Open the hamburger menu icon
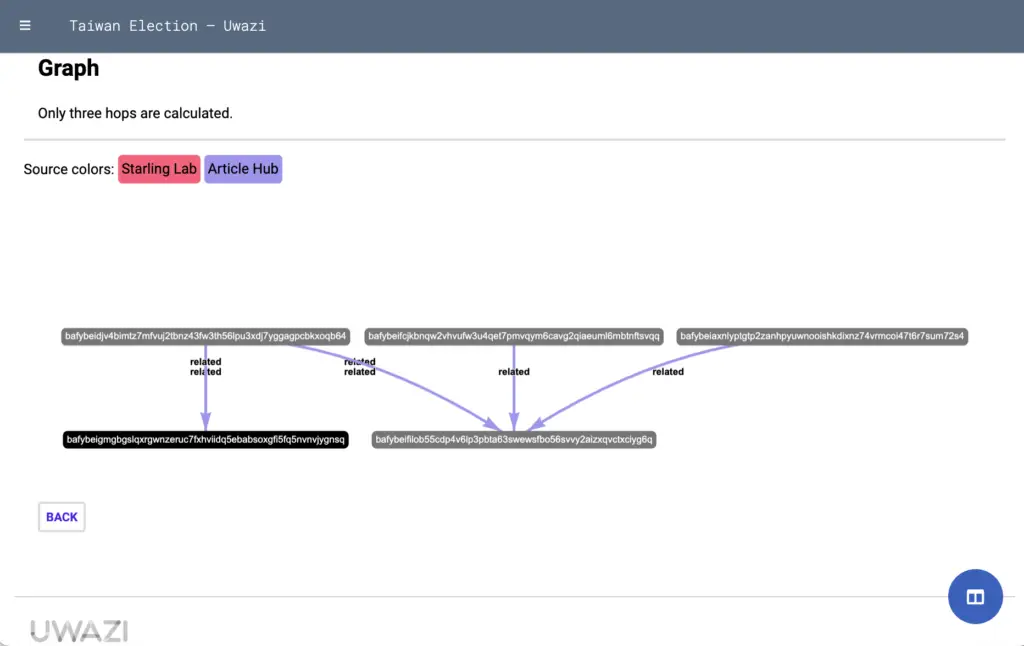The height and width of the screenshot is (646, 1024). click(x=25, y=25)
